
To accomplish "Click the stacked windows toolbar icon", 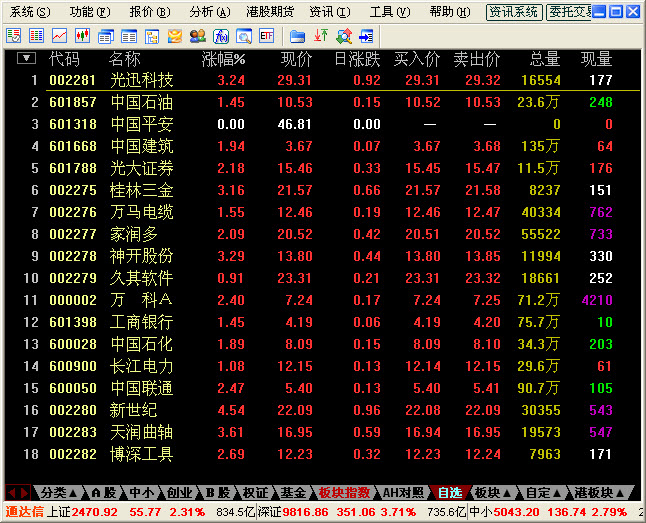I will 106,36.
